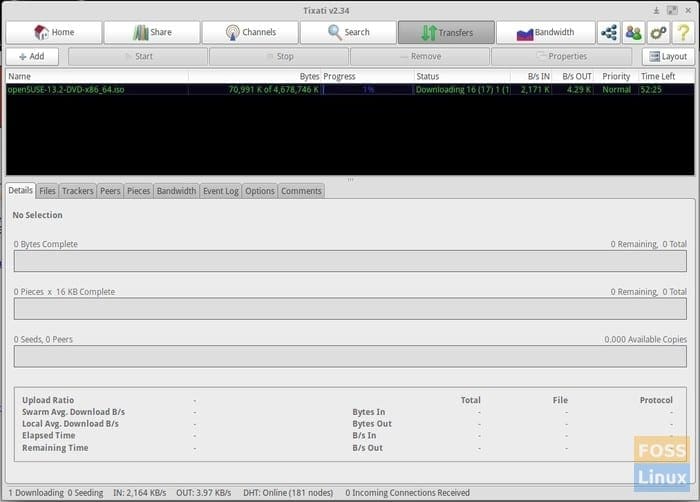
Task: Sort by B/s IN column header
Action: click(531, 76)
